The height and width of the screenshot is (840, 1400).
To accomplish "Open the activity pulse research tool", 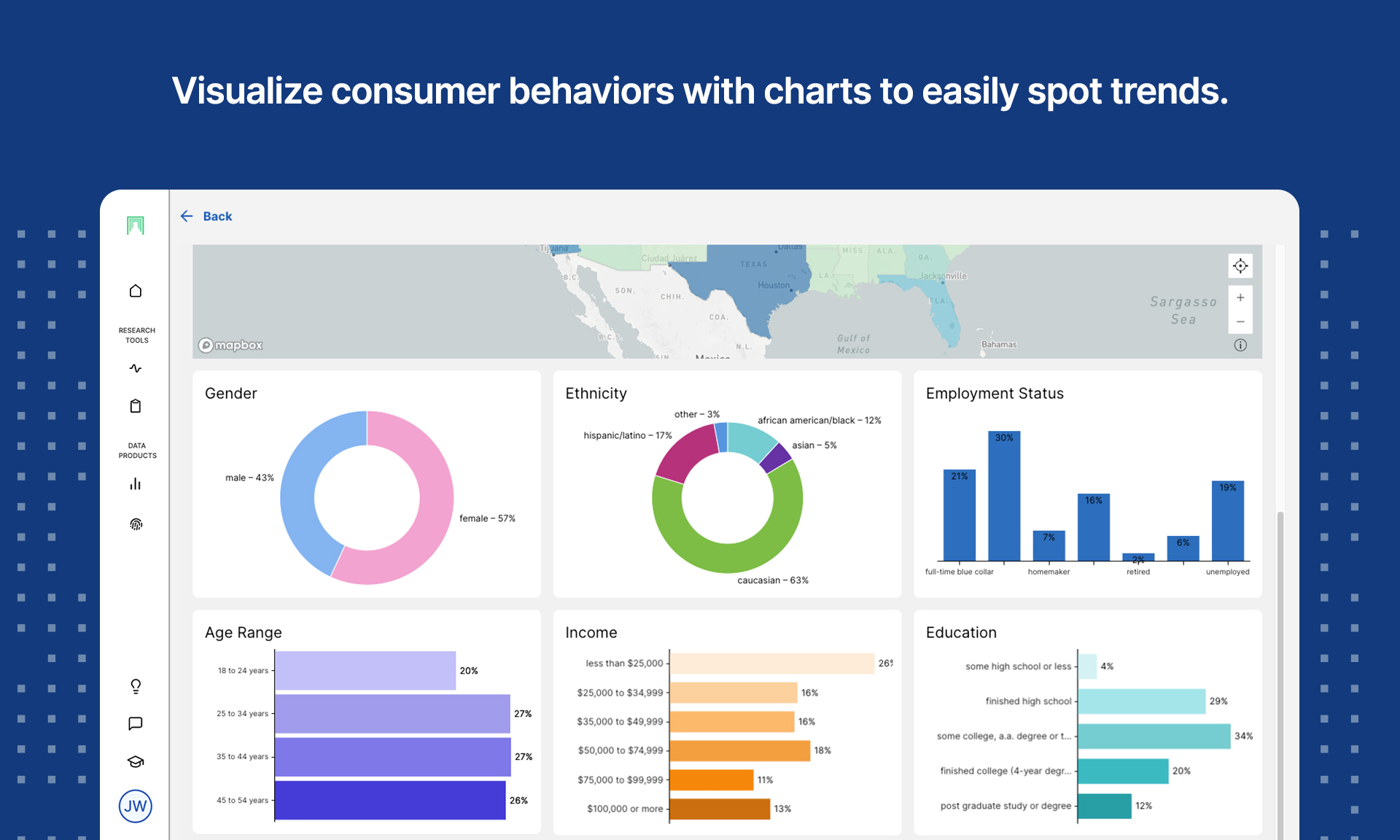I will (136, 368).
